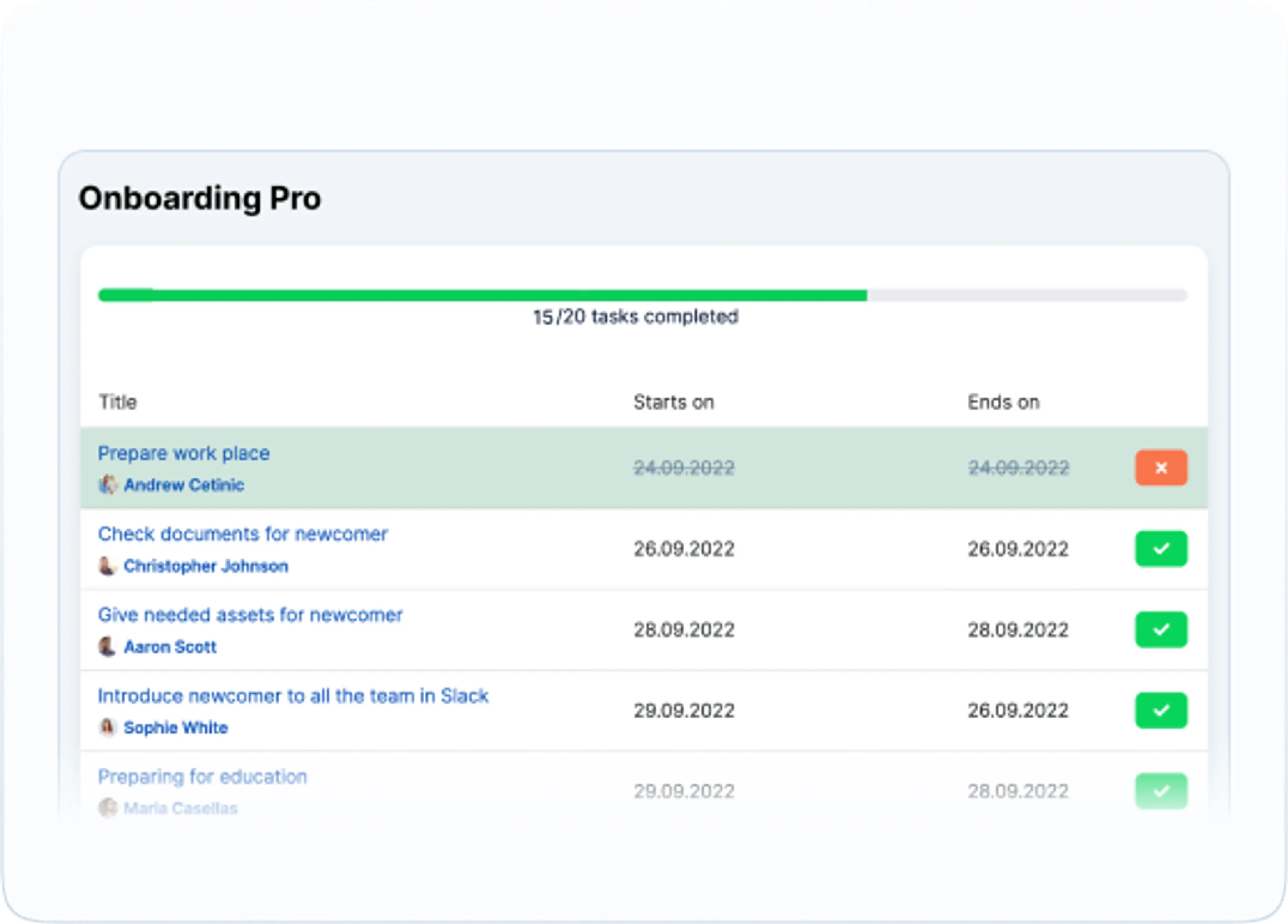View Maria Casellas' profile name link
Screen dimensions: 1288x924
click(x=180, y=807)
